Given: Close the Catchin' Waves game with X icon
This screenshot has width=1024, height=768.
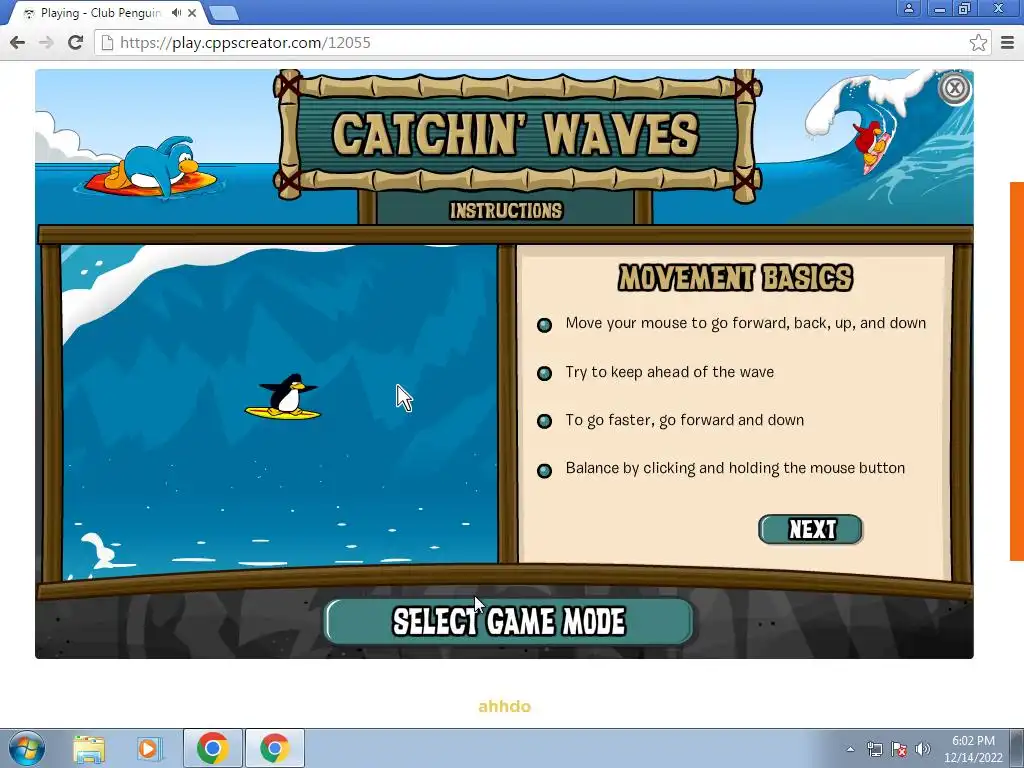Looking at the screenshot, I should (x=954, y=88).
